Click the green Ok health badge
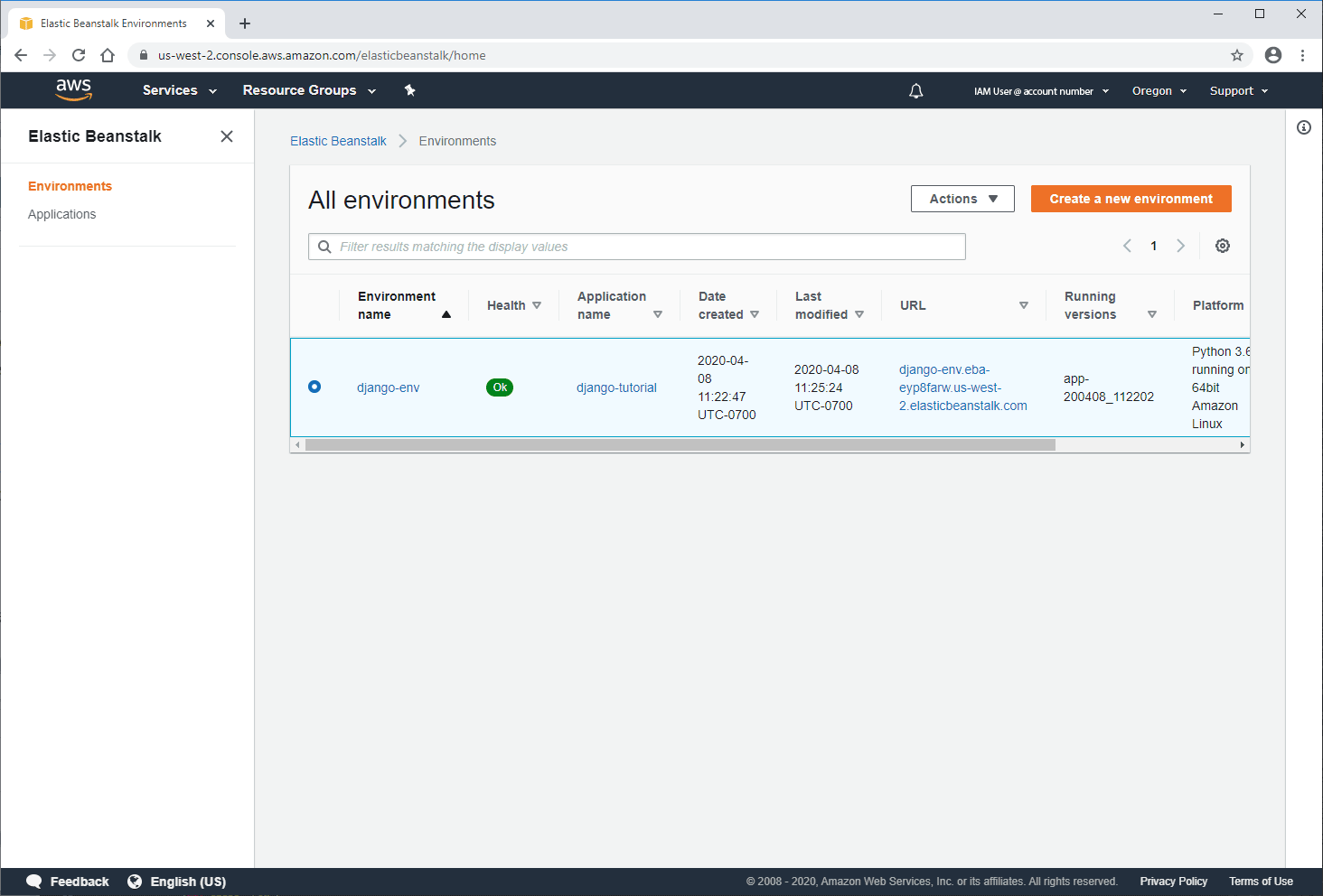 (x=500, y=387)
